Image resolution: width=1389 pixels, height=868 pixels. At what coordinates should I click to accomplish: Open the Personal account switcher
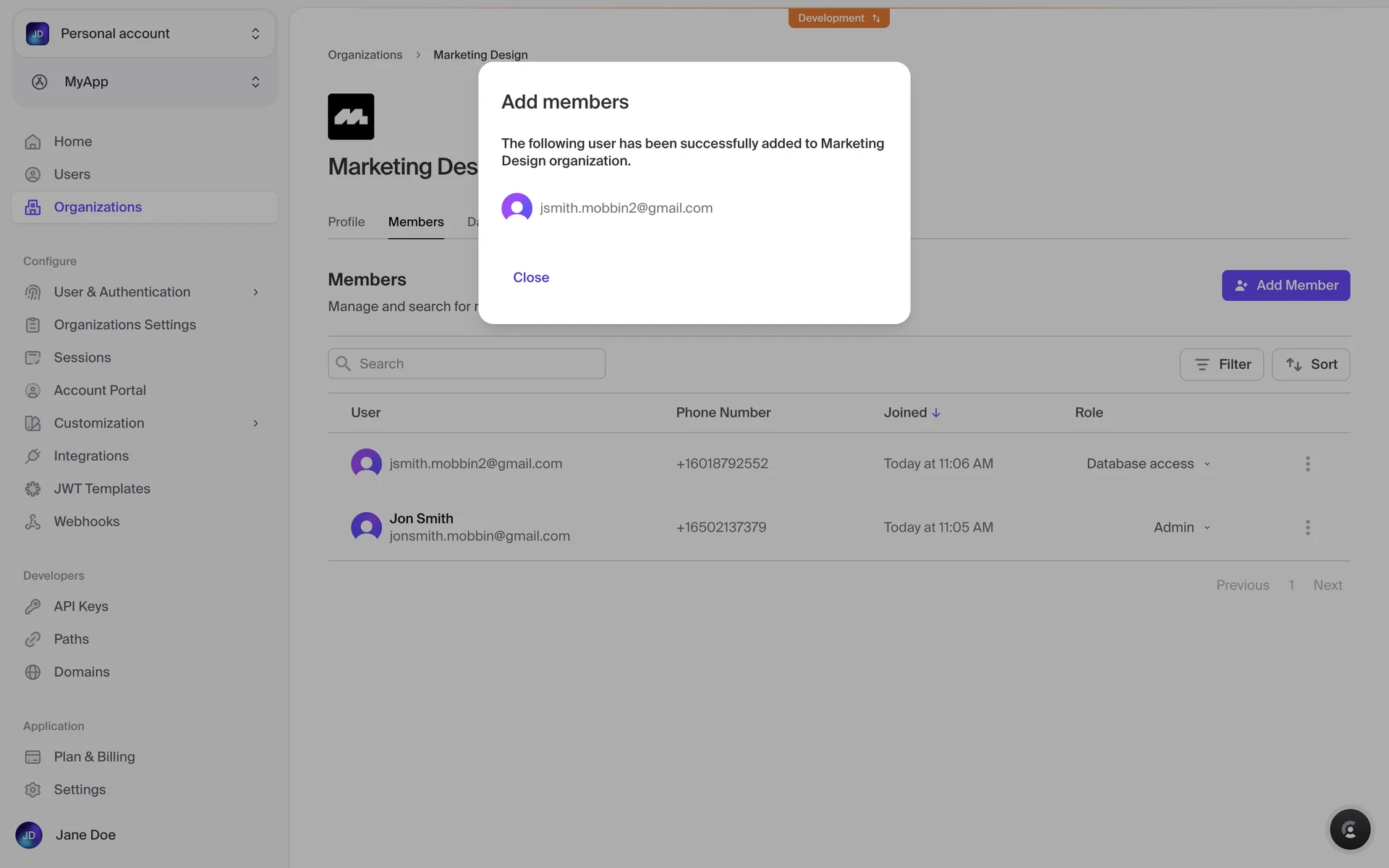[144, 33]
